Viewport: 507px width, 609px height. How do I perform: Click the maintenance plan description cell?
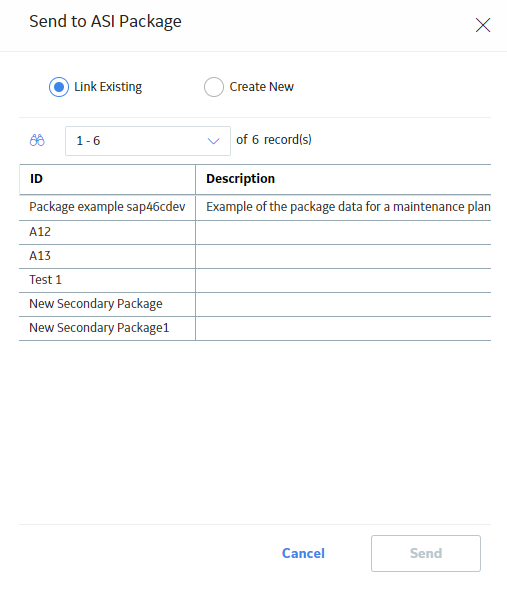(x=343, y=207)
